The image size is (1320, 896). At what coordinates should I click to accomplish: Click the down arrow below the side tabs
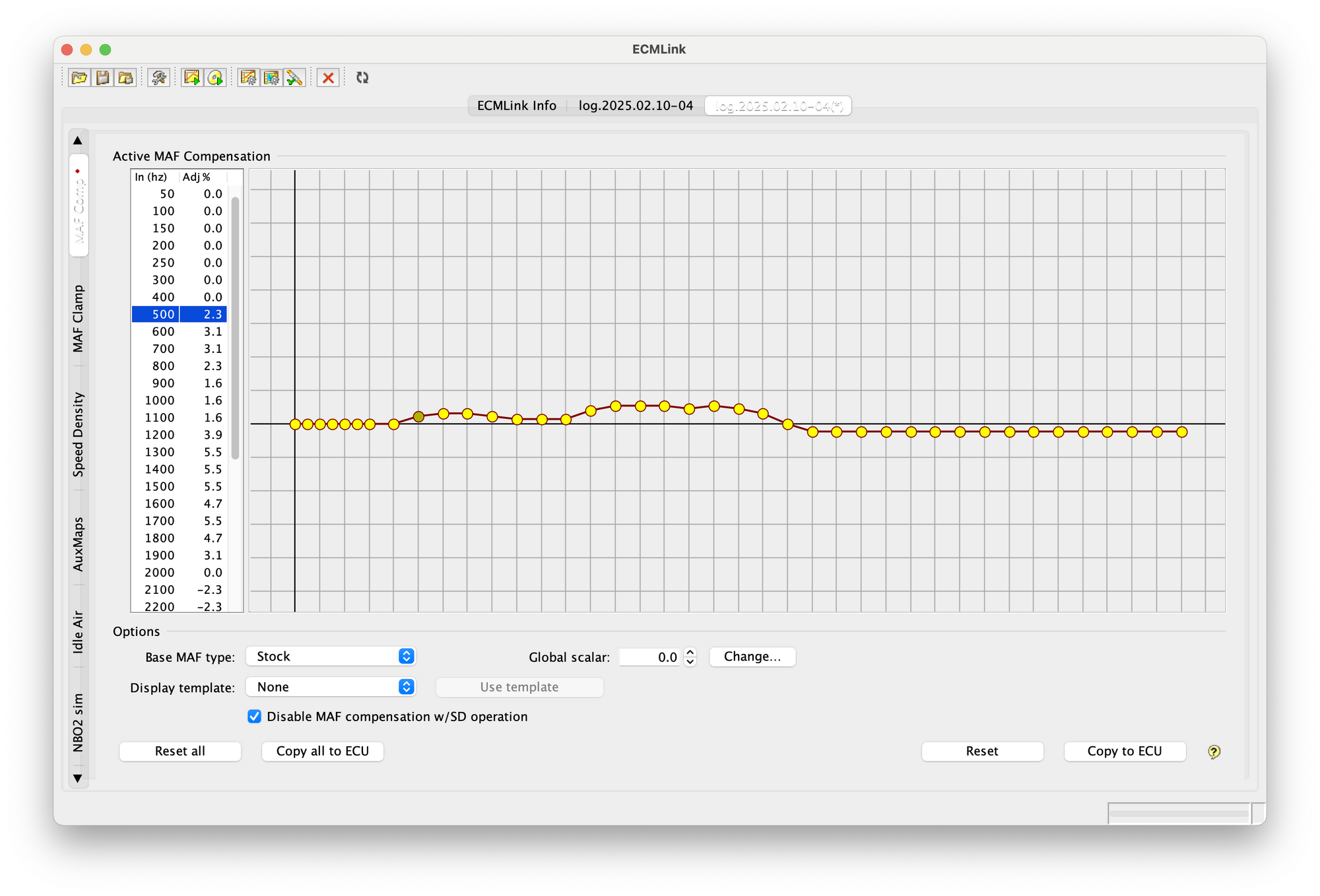78,779
